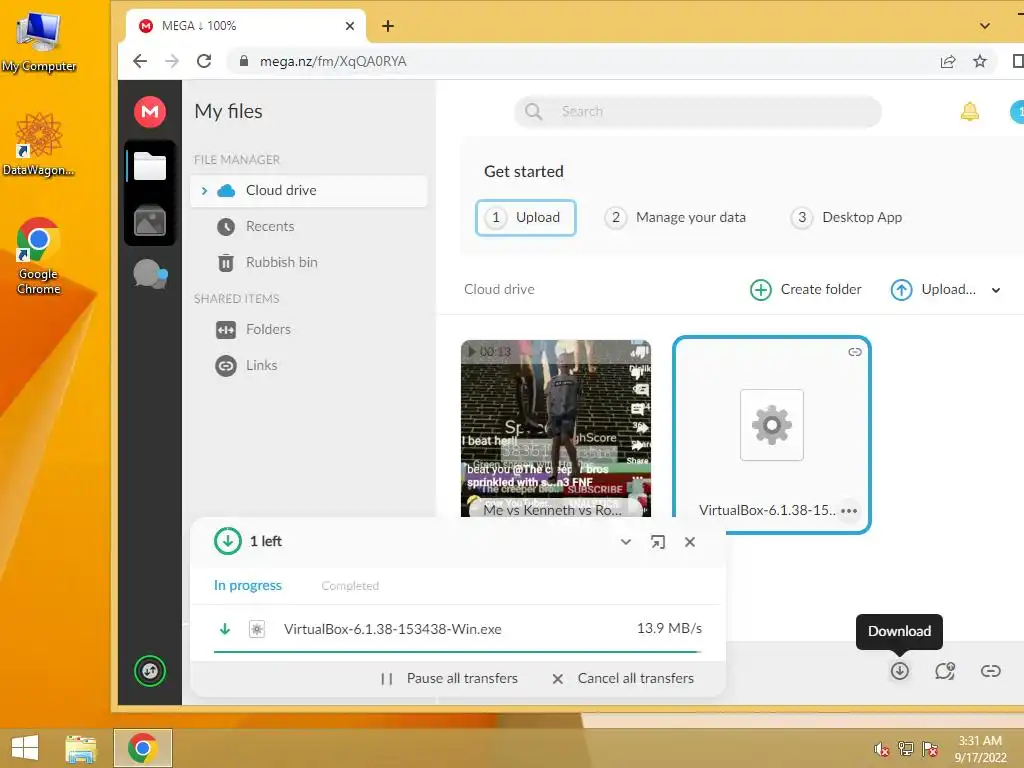
Task: Click the share page icon in address bar
Action: coord(948,61)
